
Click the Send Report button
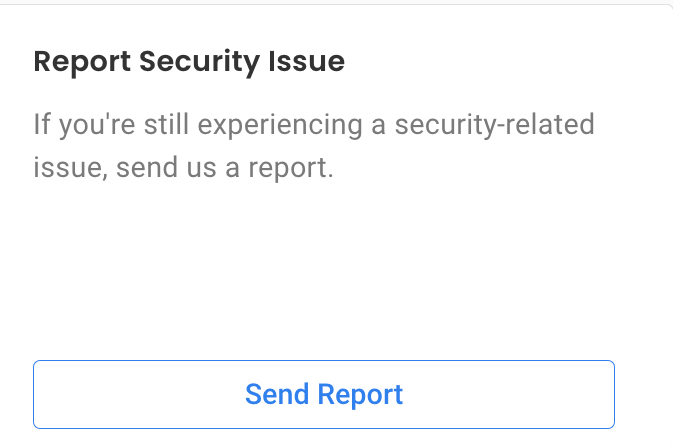[324, 394]
